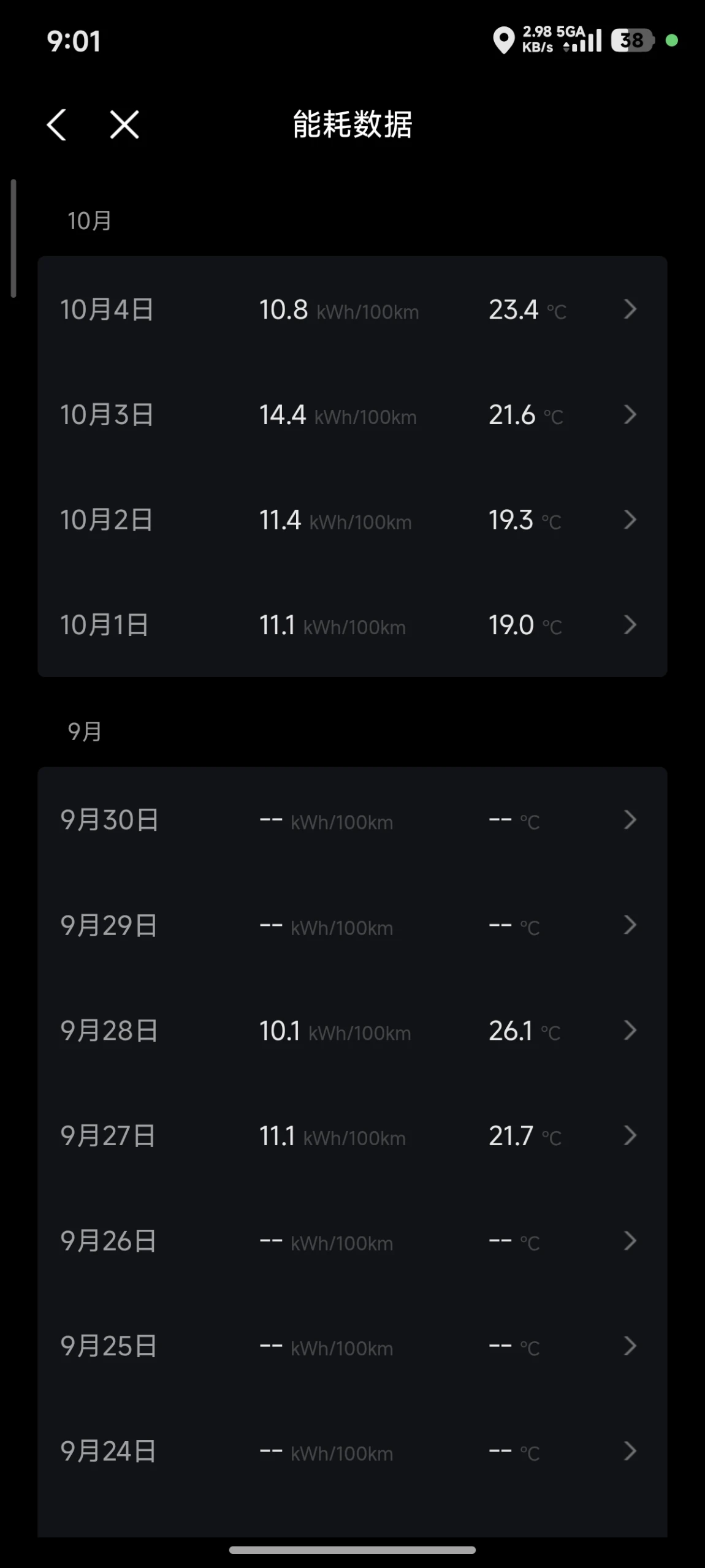Tap the 9月 month section header

85,732
